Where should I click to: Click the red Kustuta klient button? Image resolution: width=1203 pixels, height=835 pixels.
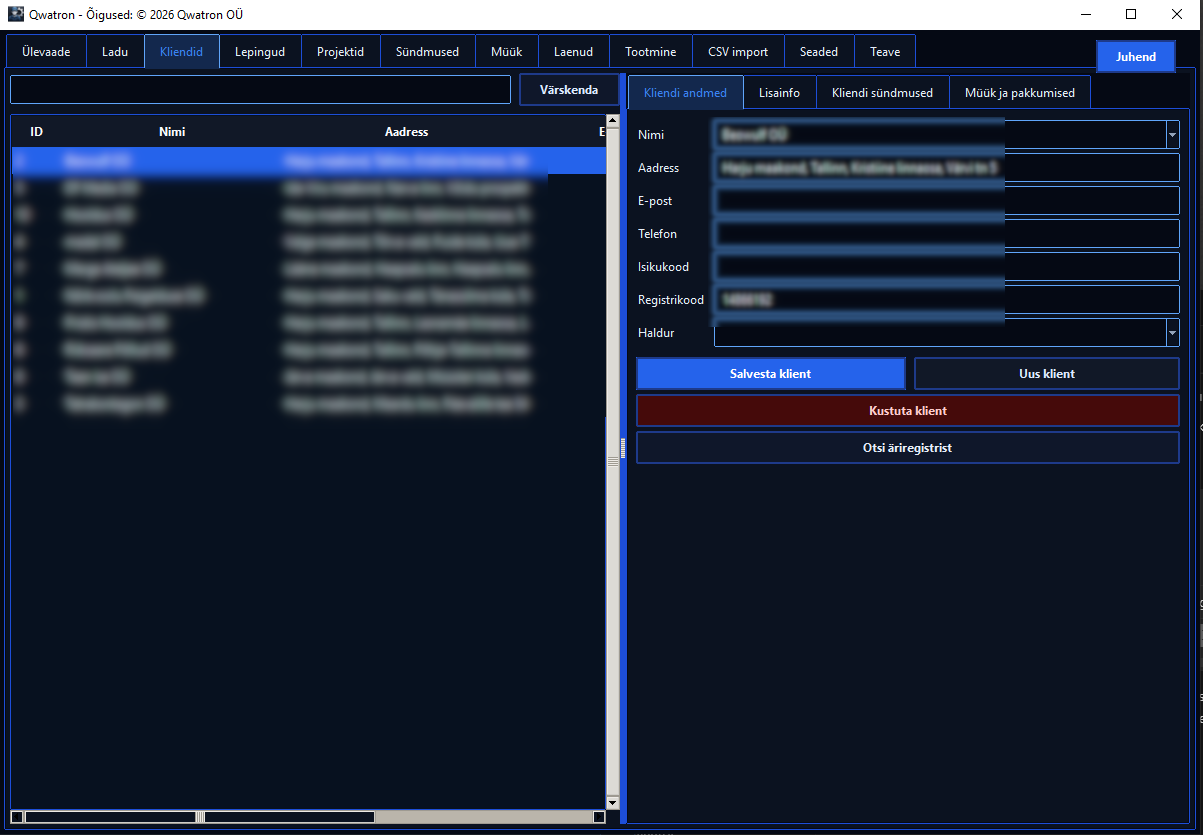(x=908, y=411)
